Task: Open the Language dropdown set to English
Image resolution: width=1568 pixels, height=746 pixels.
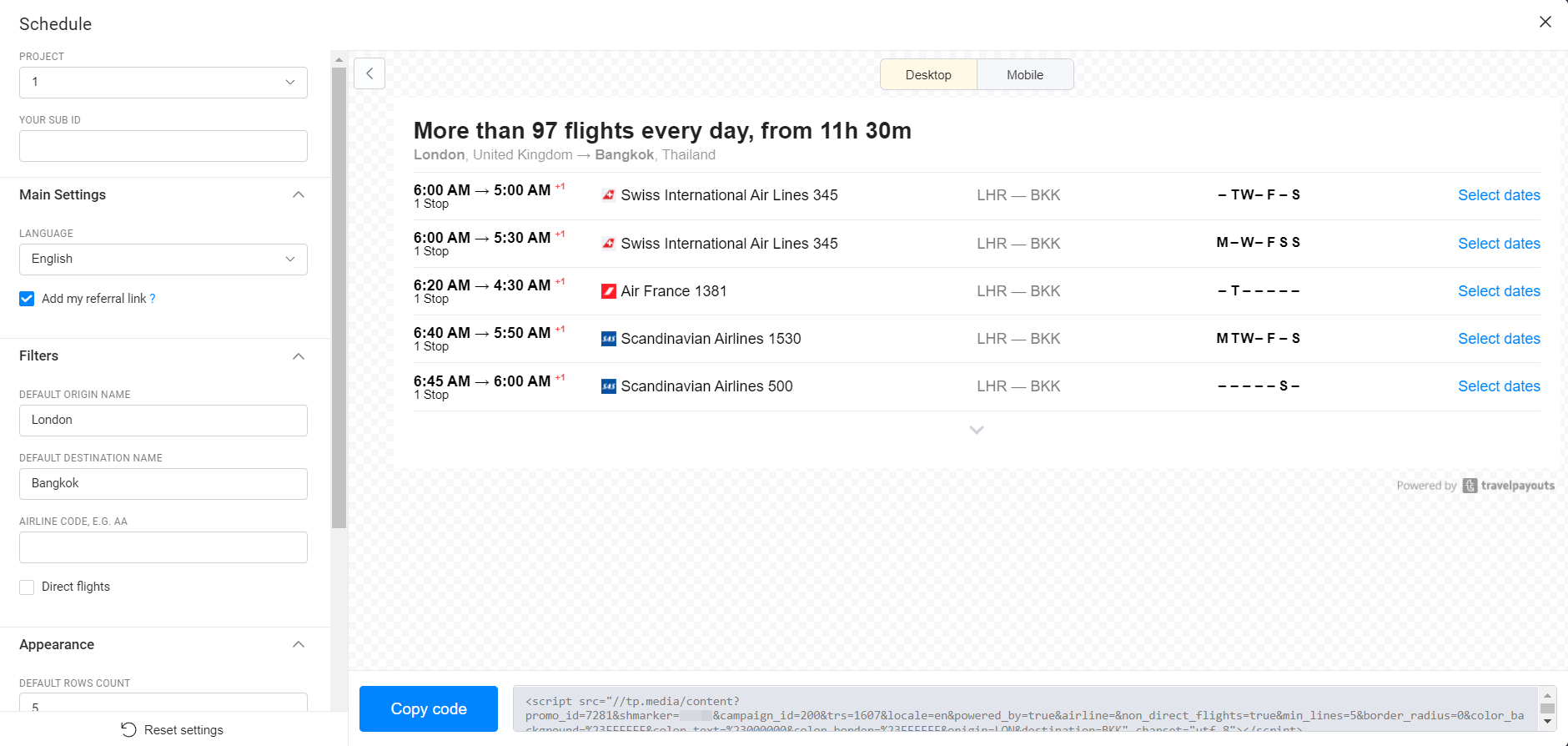Action: click(x=163, y=260)
